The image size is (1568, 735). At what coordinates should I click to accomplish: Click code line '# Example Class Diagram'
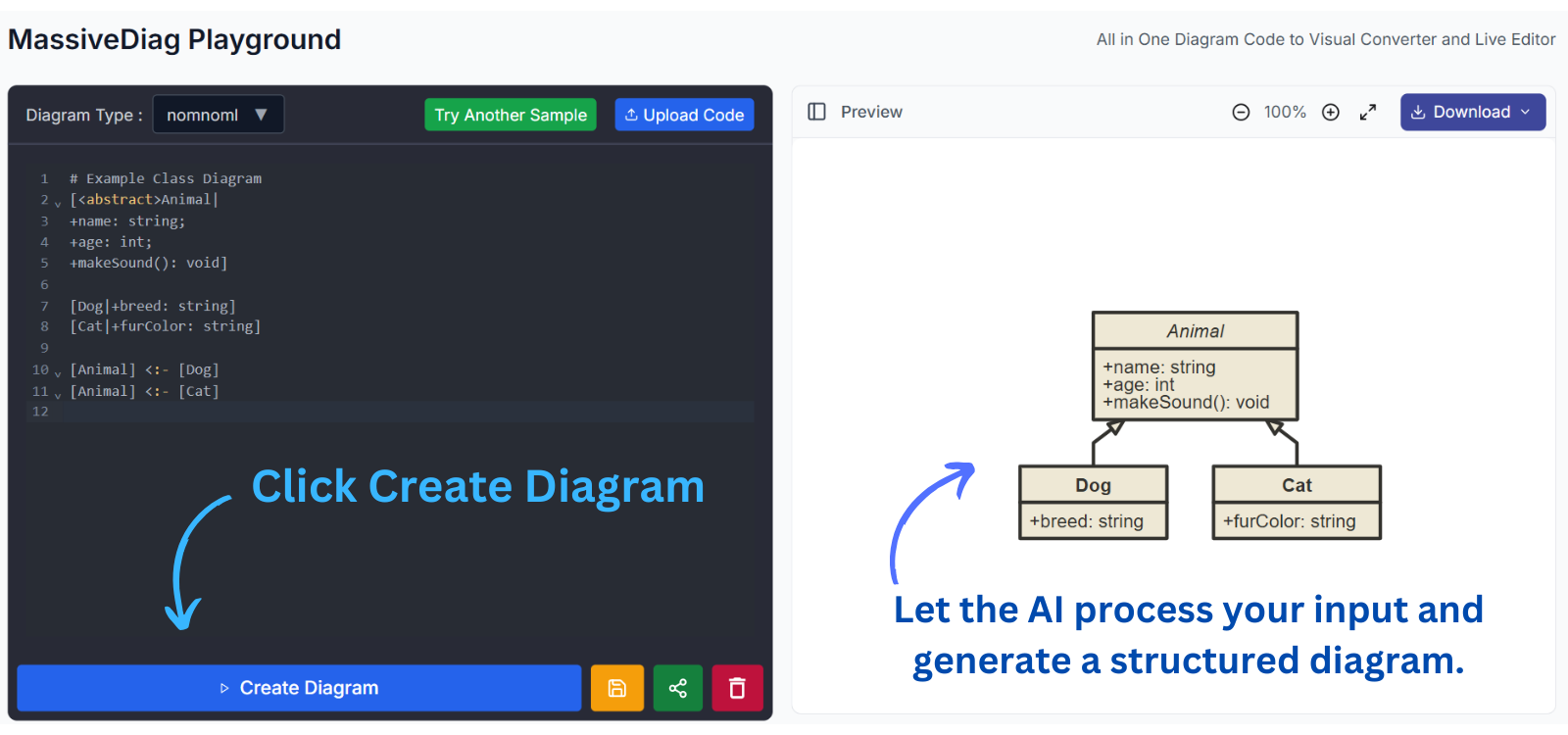[x=166, y=178]
